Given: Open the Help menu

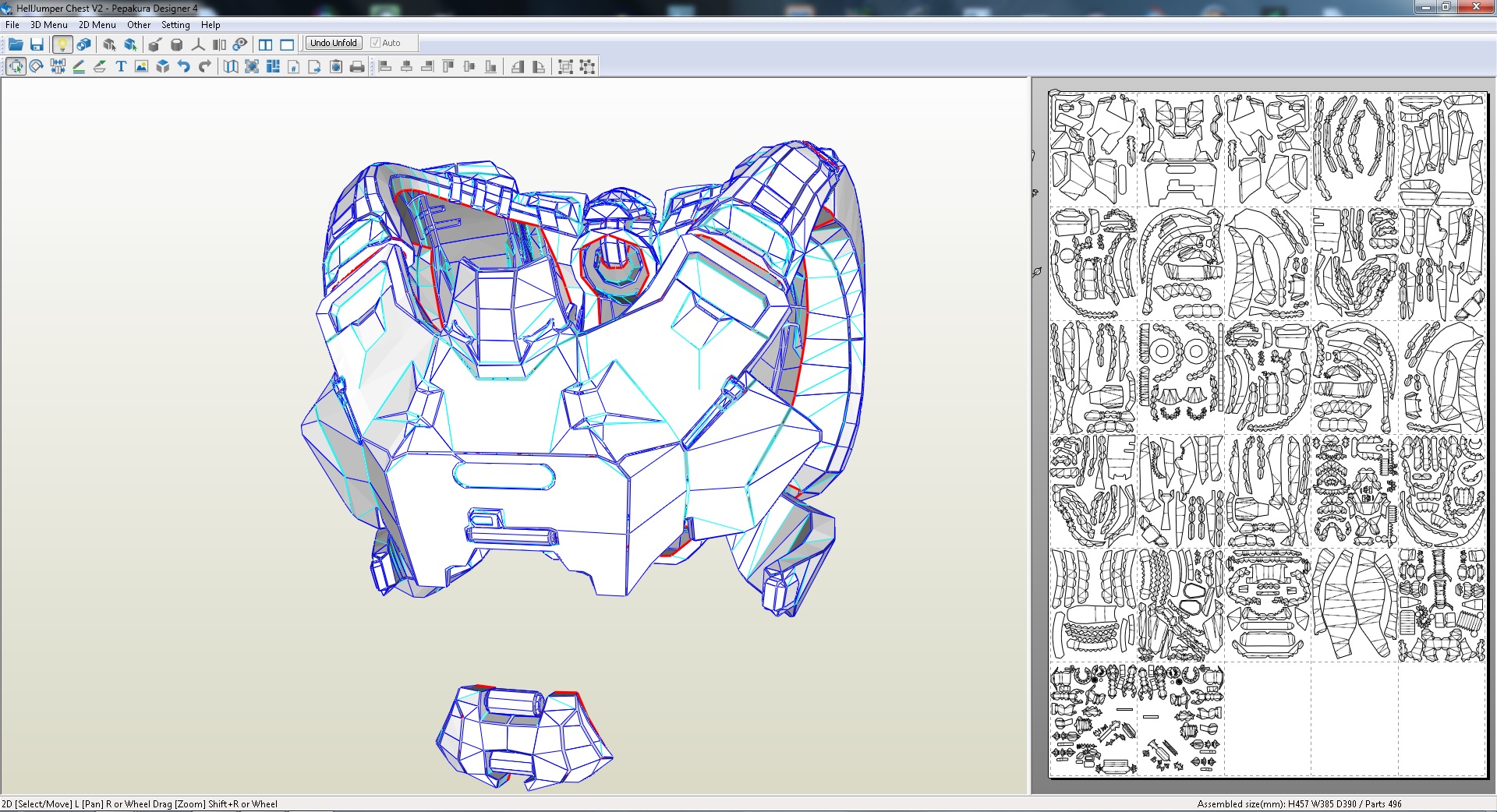Looking at the screenshot, I should point(211,25).
